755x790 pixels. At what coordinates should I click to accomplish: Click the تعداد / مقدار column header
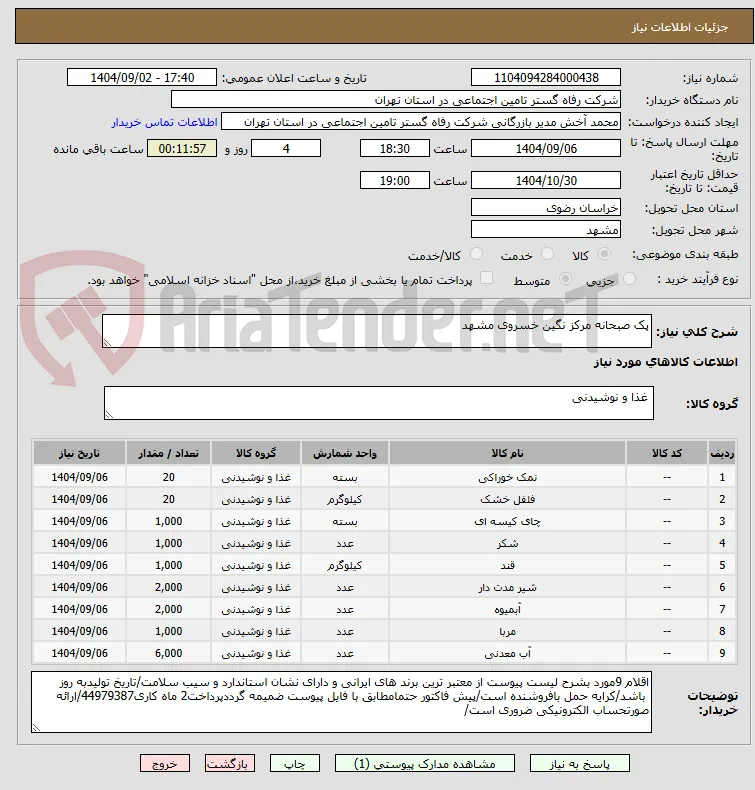[168, 453]
